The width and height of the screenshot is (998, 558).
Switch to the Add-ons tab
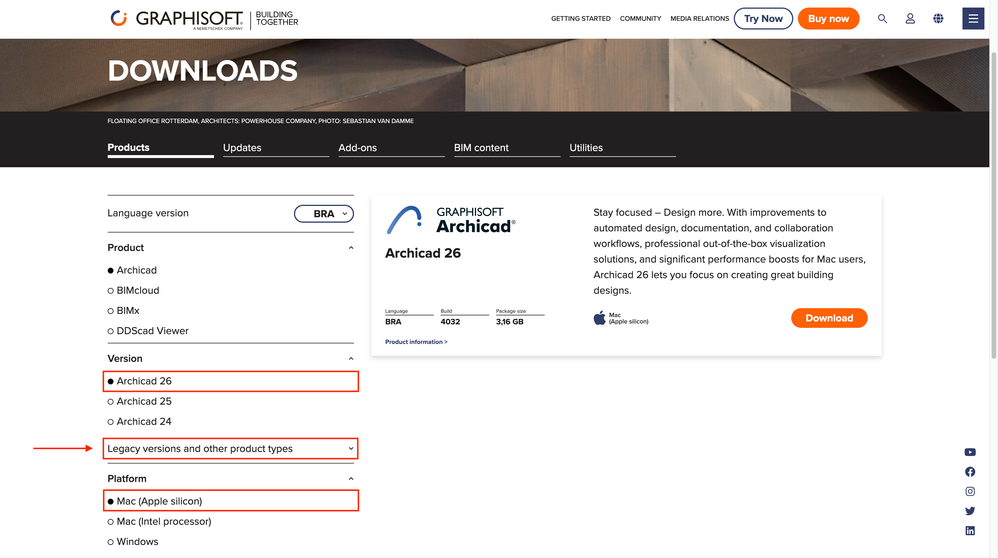click(391, 148)
